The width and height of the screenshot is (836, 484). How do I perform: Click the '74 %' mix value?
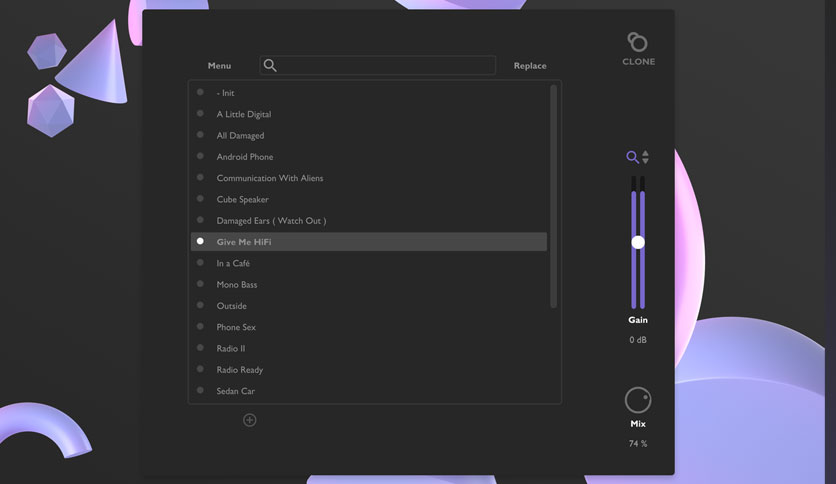pos(638,443)
